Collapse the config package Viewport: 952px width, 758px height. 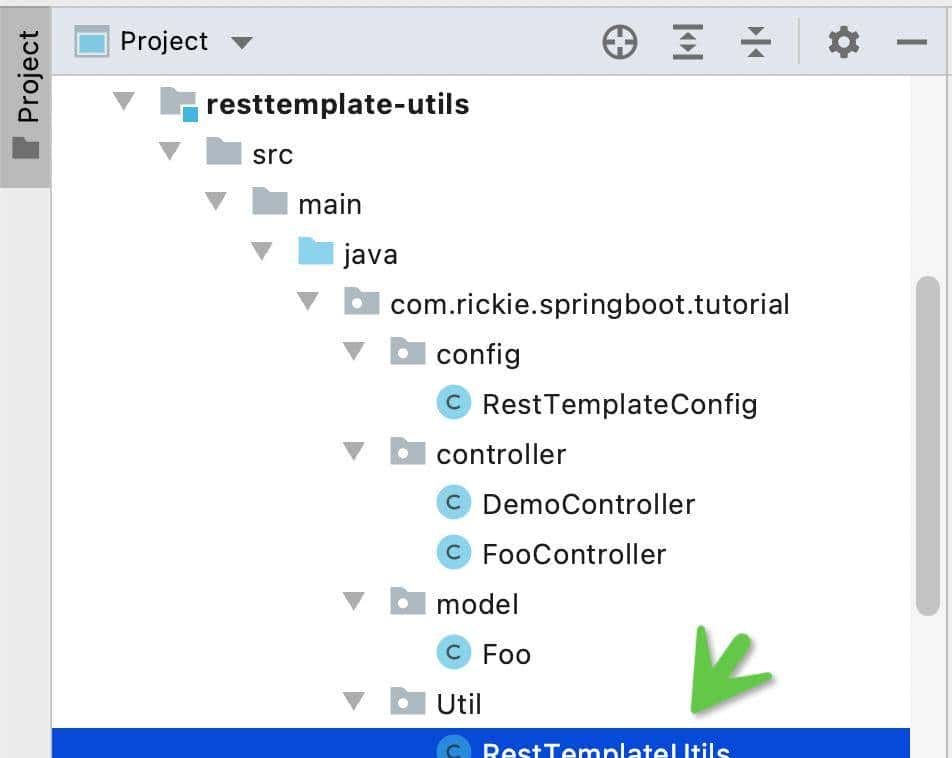(353, 352)
